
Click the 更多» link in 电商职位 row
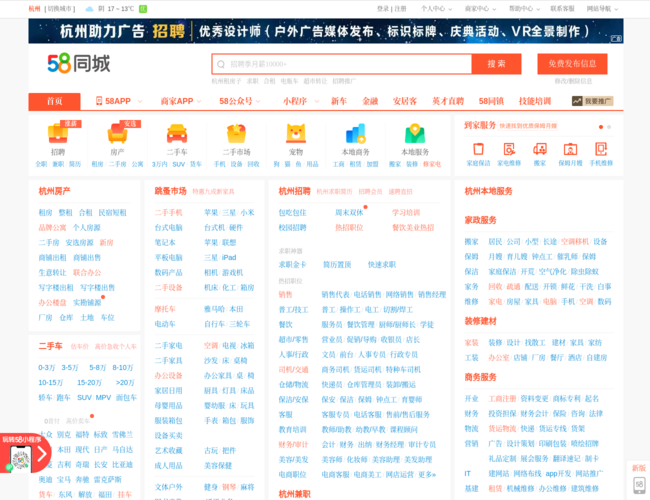point(427,474)
